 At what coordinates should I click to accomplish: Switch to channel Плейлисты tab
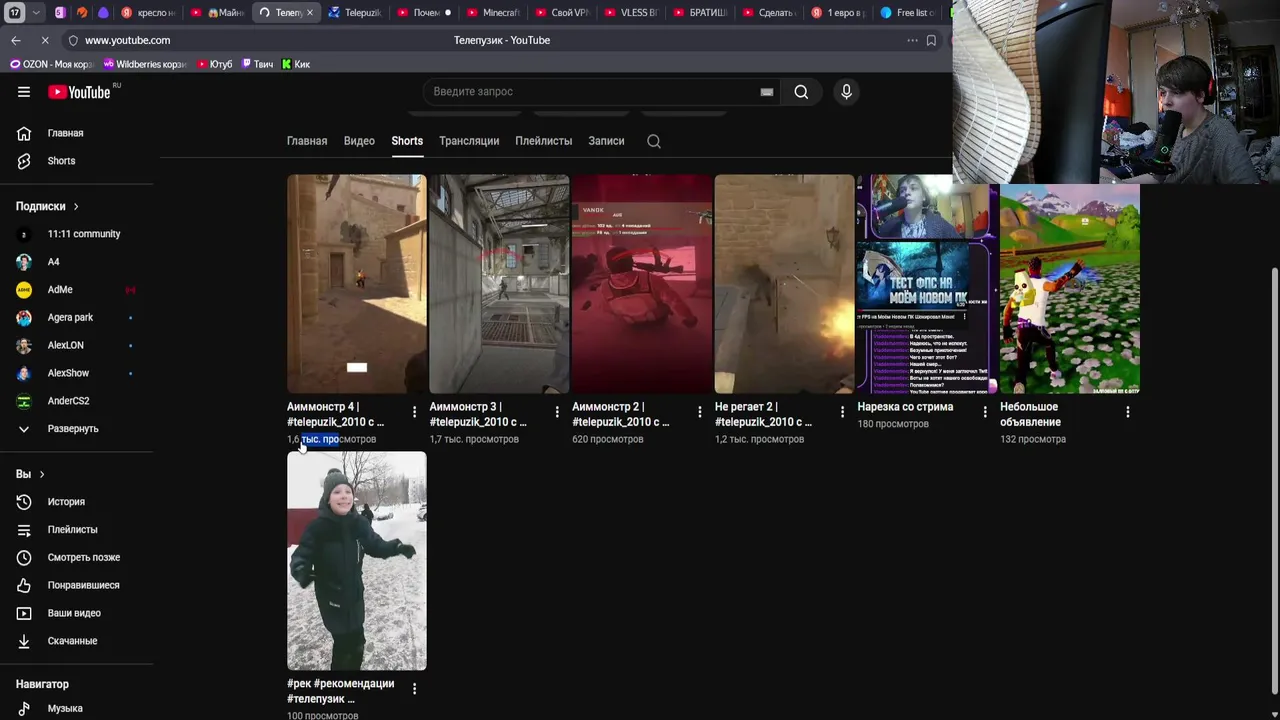click(x=544, y=141)
